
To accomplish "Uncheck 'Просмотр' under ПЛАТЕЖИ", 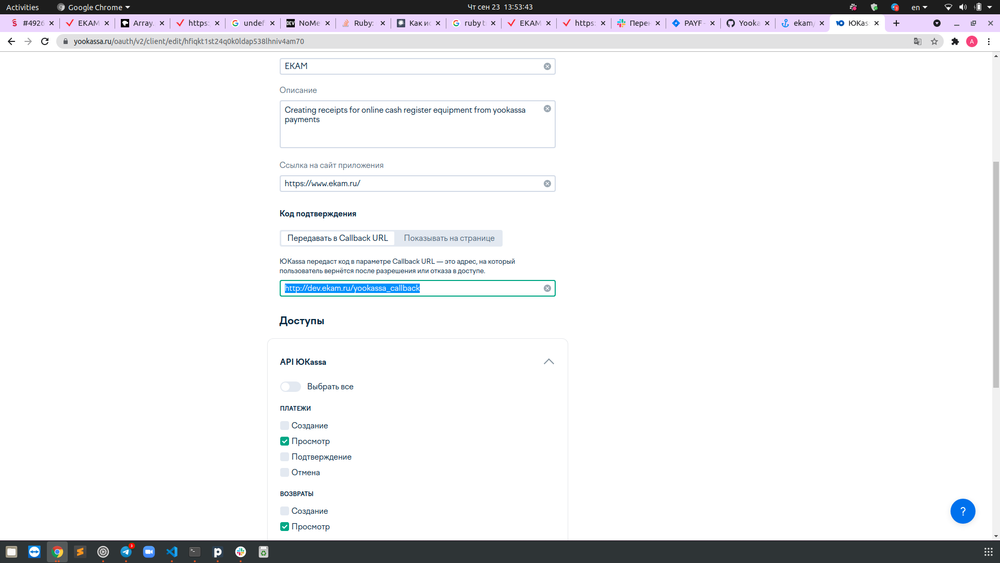I will (285, 441).
